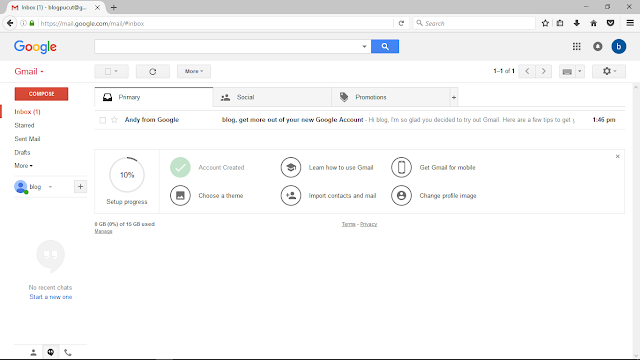Click the Pocket shield icon
The width and height of the screenshot is (640, 360).
click(611, 23)
